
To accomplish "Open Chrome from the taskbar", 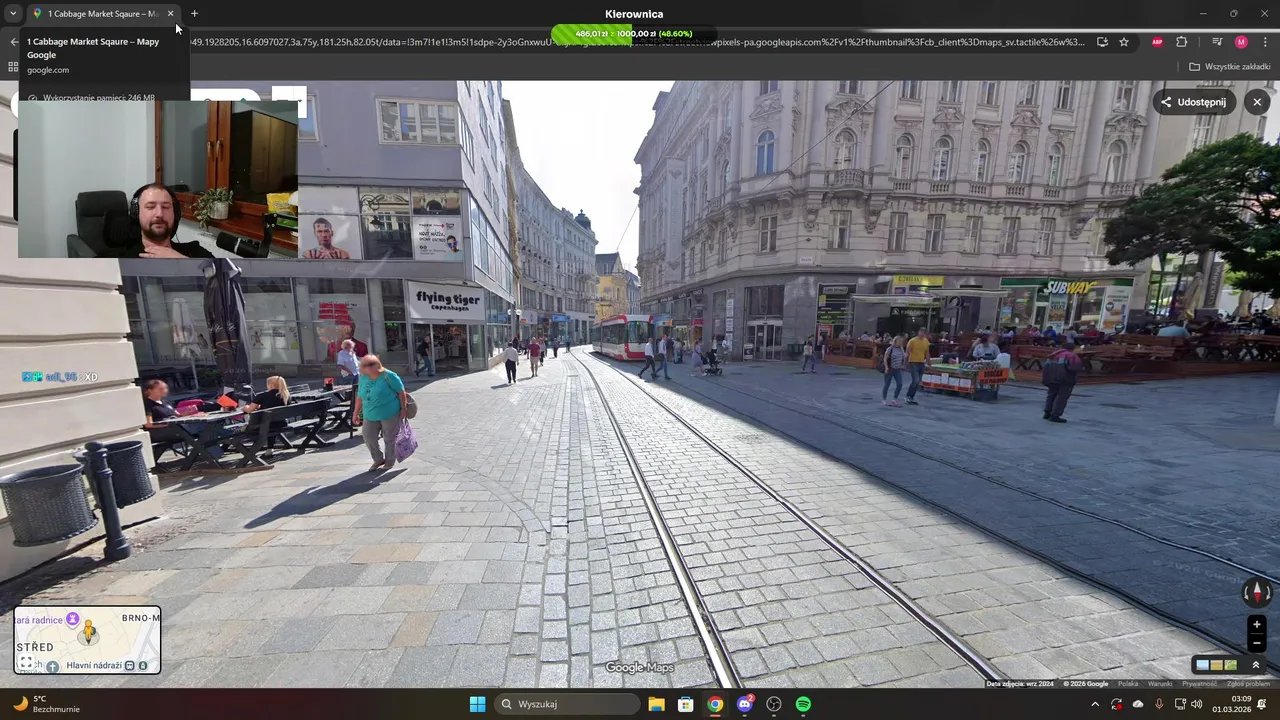I will click(715, 704).
